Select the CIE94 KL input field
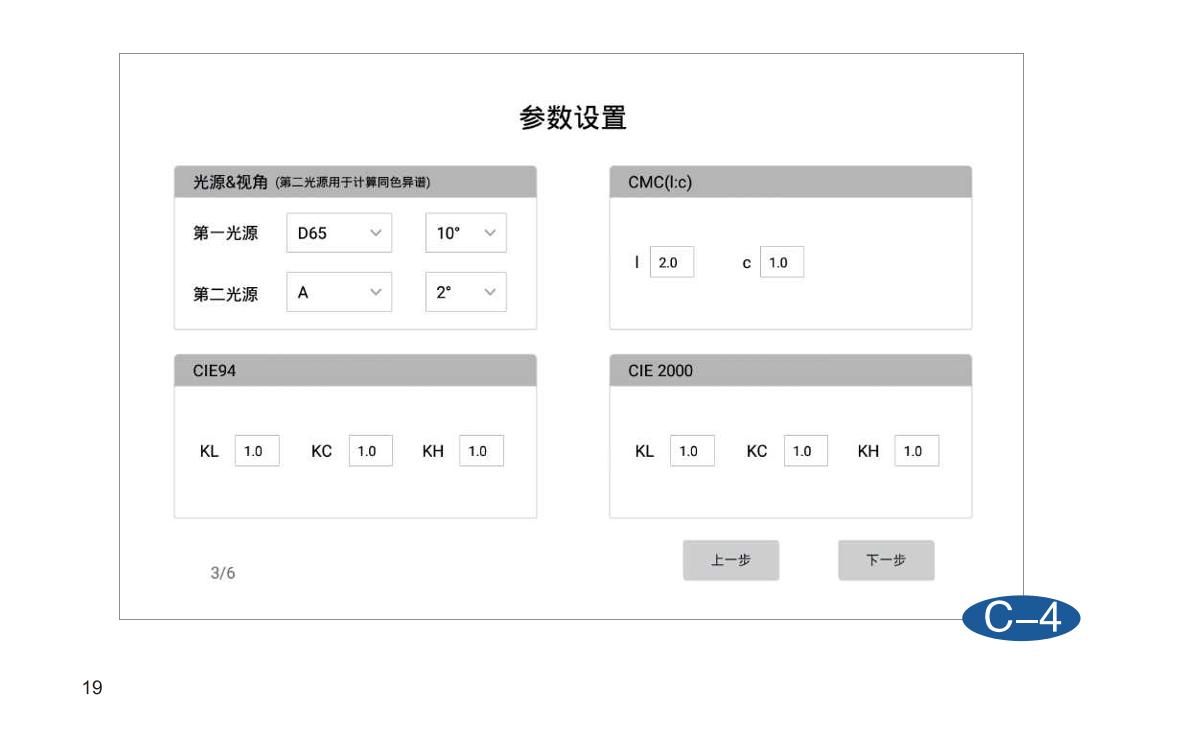This screenshot has height=748, width=1200. click(256, 451)
